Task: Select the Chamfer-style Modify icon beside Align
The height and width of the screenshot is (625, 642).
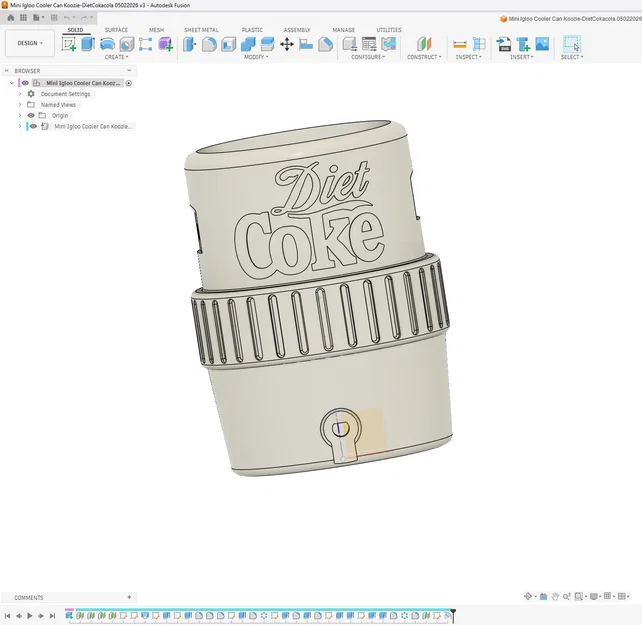Action: [325, 44]
